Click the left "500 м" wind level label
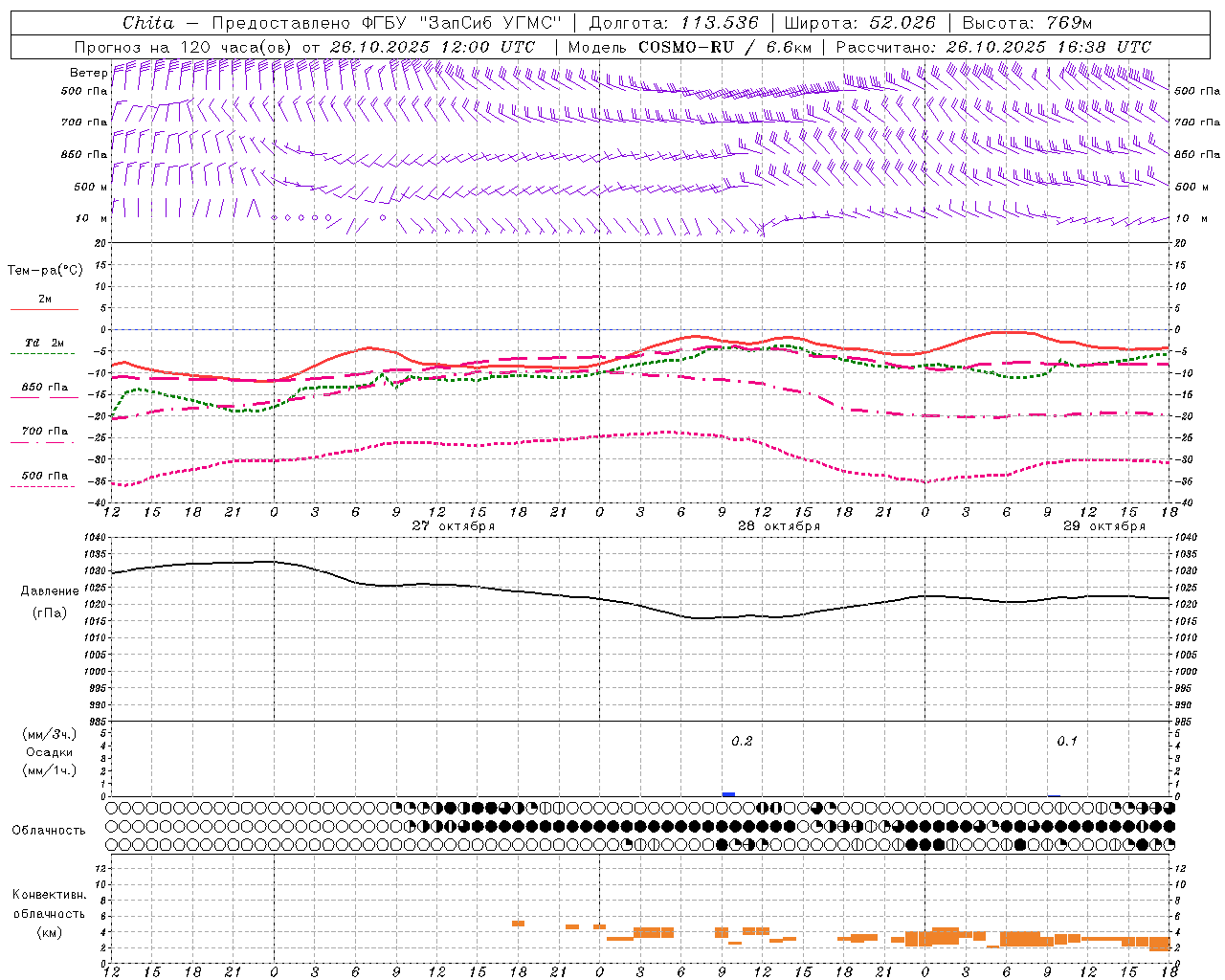The width and height of the screenshot is (1225, 980). coord(91,187)
